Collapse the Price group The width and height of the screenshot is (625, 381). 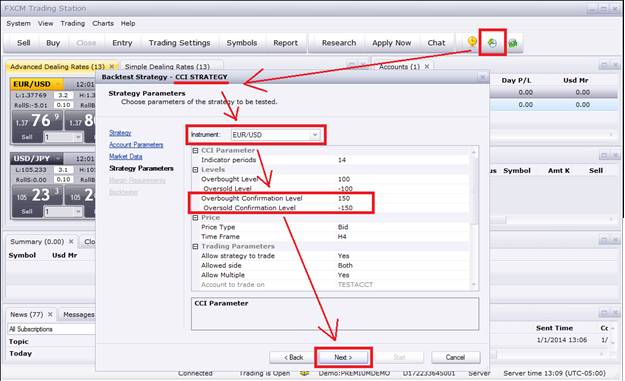coord(195,218)
